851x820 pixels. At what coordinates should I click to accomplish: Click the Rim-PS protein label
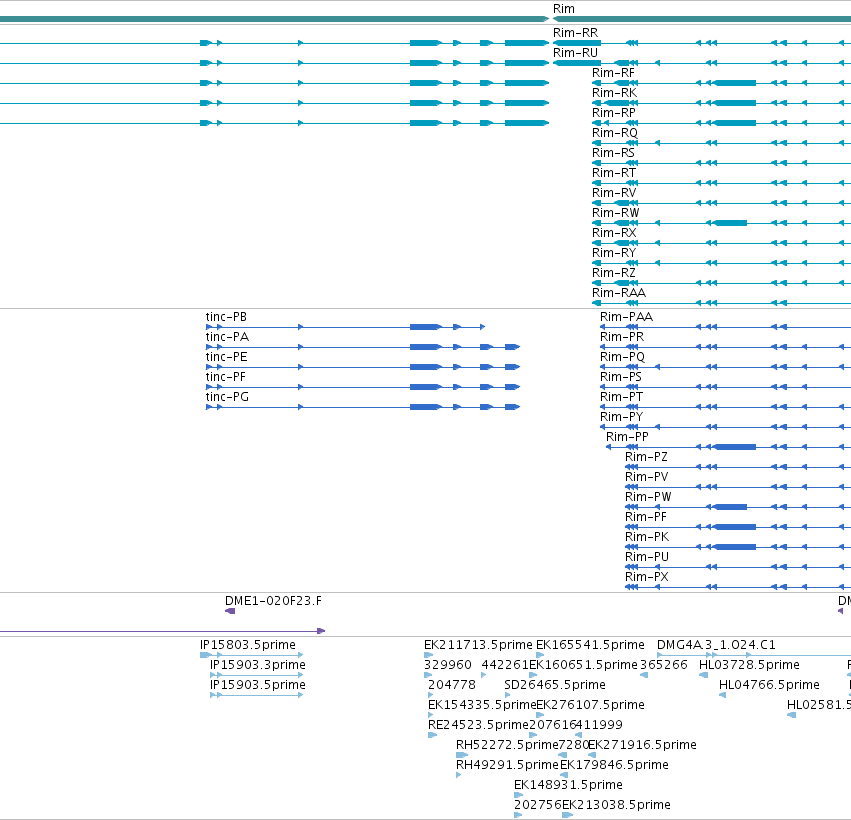621,377
